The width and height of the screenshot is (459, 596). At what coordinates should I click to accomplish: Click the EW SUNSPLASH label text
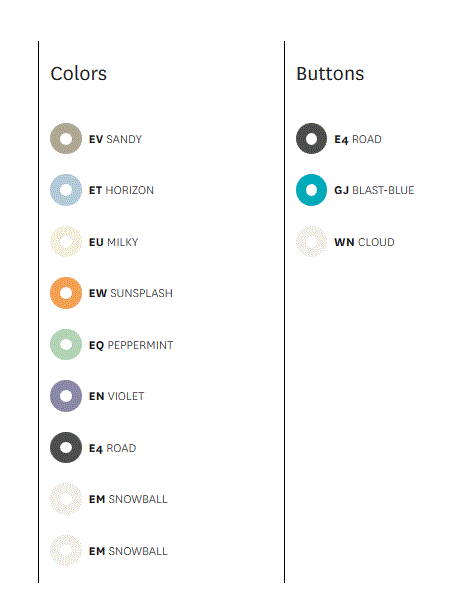click(x=131, y=293)
